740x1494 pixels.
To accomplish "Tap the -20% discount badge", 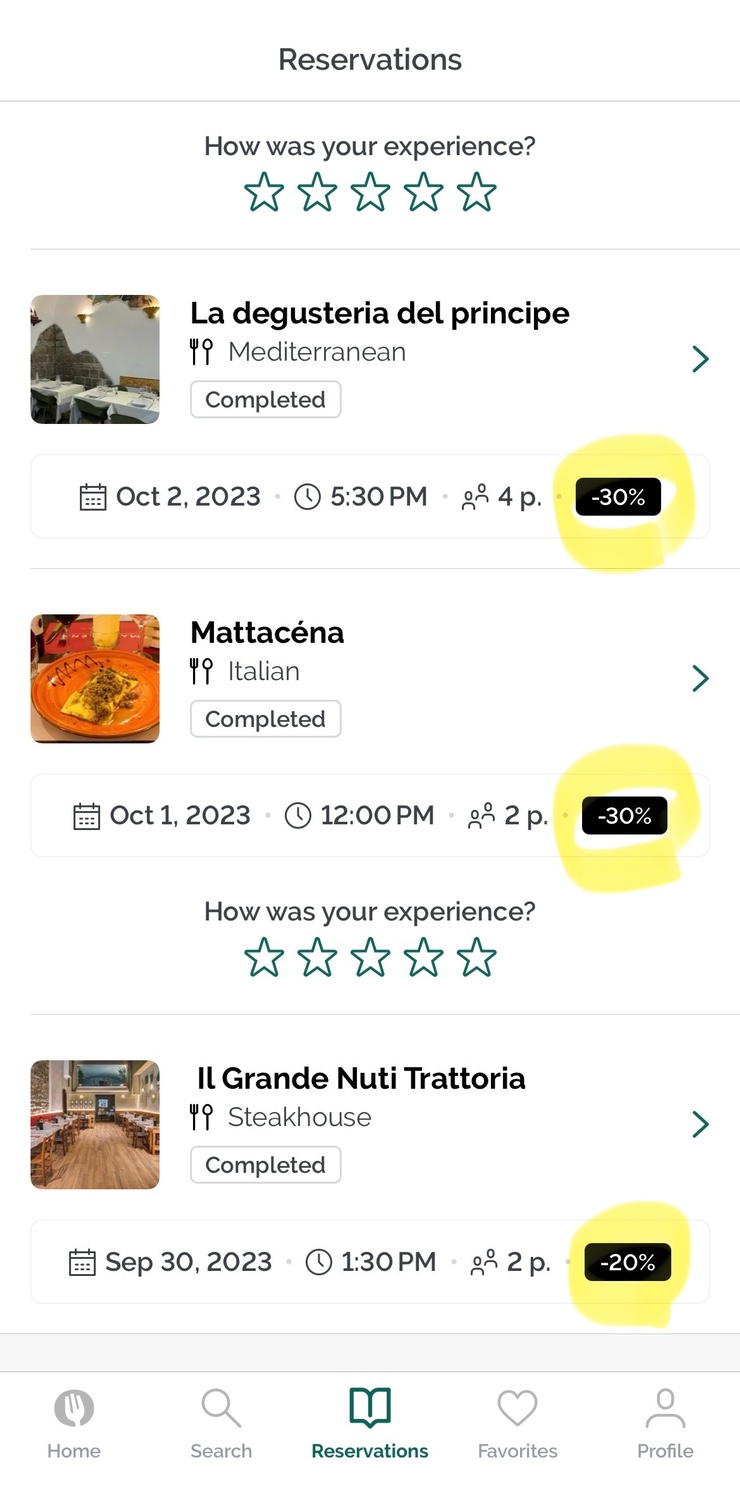I will click(x=627, y=1263).
